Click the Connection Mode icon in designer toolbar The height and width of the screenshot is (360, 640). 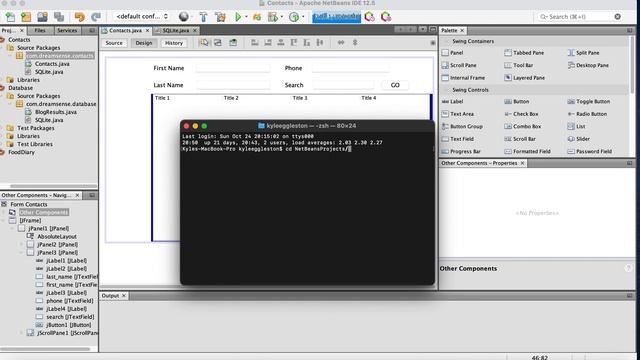(218, 42)
